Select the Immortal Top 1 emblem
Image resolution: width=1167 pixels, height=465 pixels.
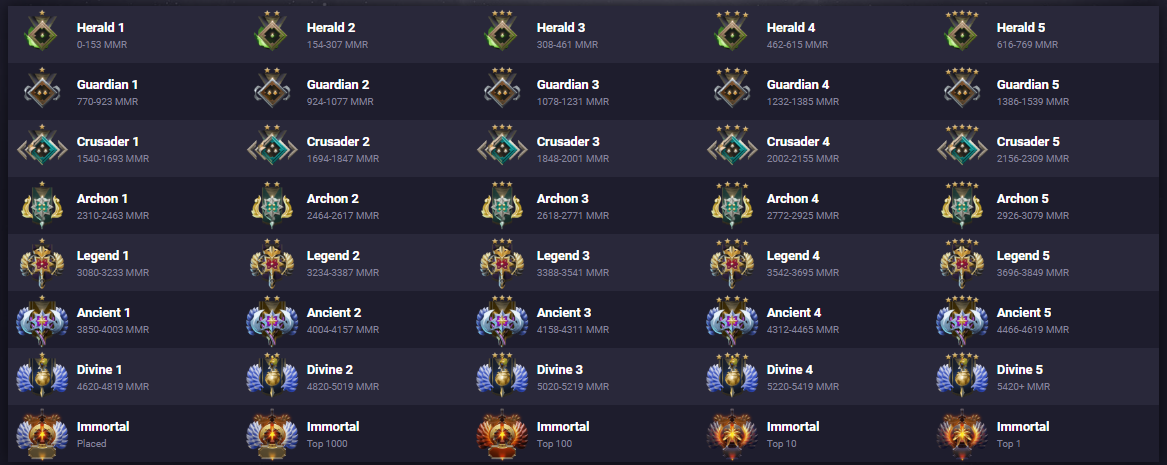(x=957, y=434)
